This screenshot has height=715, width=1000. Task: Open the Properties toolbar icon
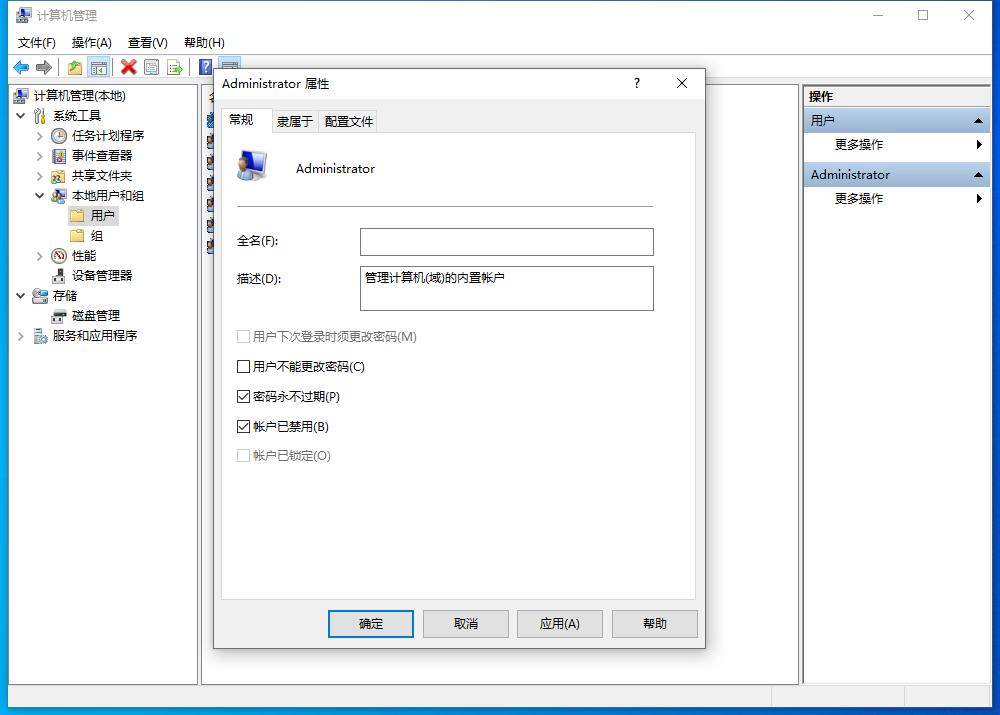pyautogui.click(x=151, y=67)
